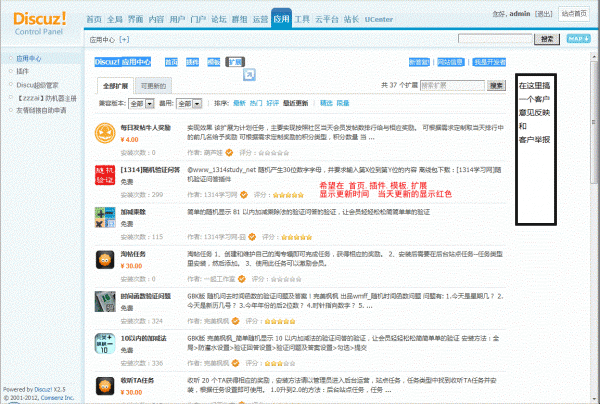The height and width of the screenshot is (404, 600).
Task: Click the 淘帖任务 extension icon
Action: 105,260
